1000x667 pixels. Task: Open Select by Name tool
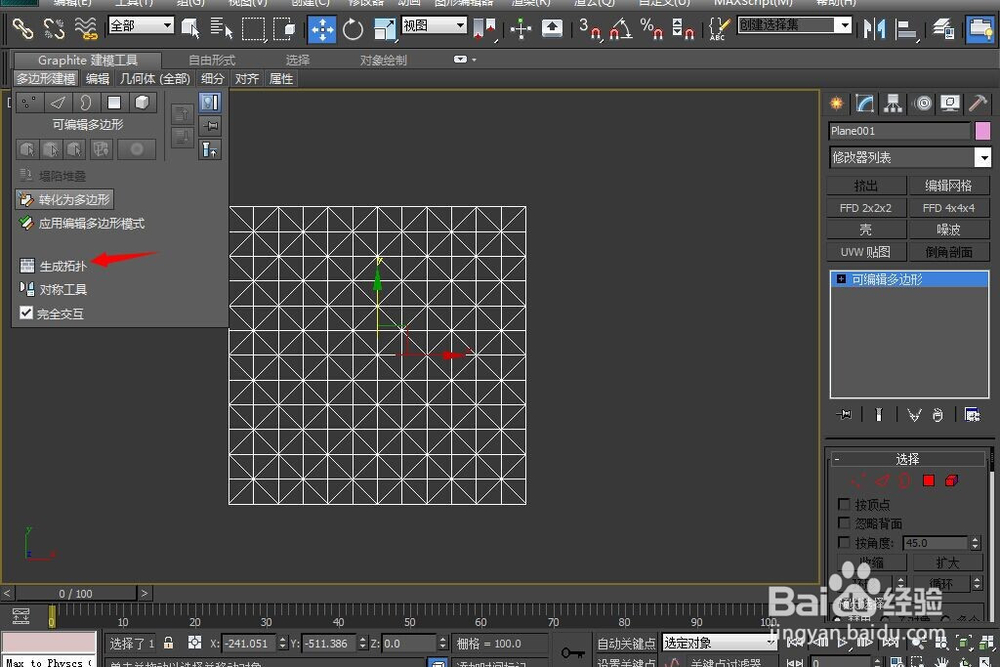coord(221,29)
